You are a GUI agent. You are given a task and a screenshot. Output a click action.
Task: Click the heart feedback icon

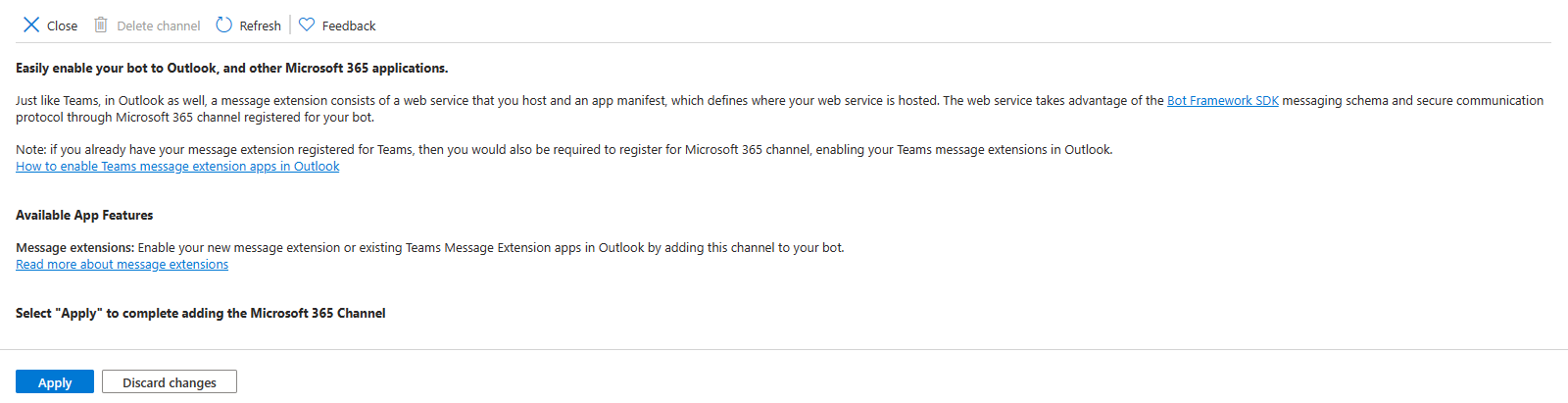pos(307,25)
